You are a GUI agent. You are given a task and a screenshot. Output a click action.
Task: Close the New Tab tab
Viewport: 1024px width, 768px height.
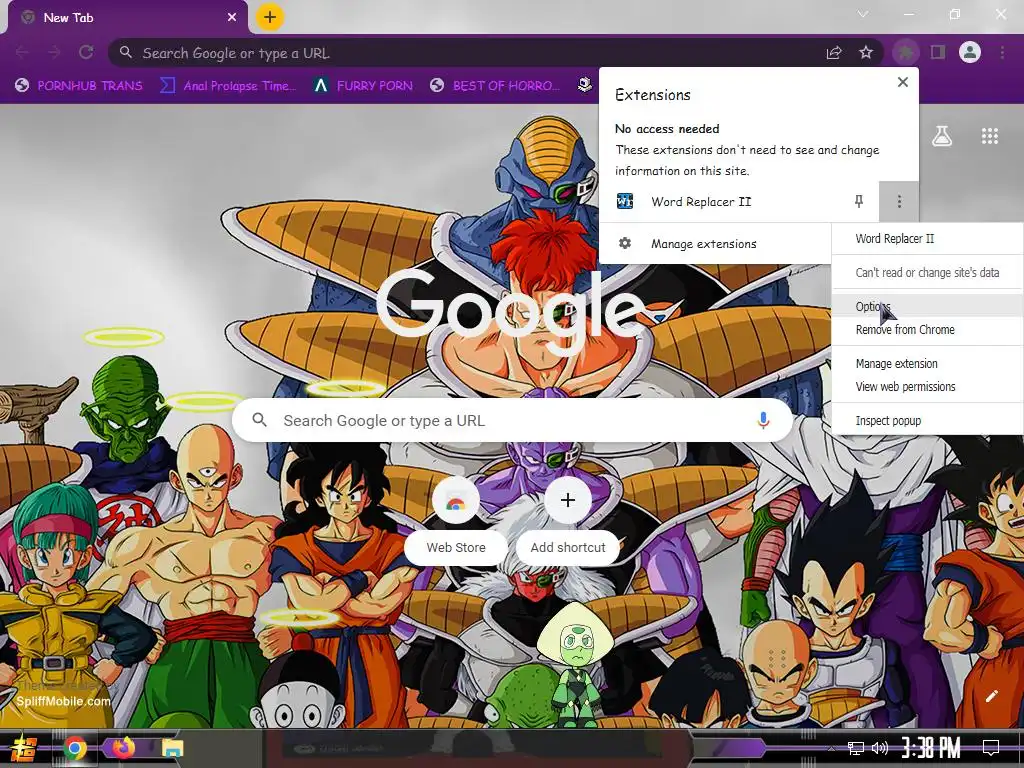tap(232, 18)
